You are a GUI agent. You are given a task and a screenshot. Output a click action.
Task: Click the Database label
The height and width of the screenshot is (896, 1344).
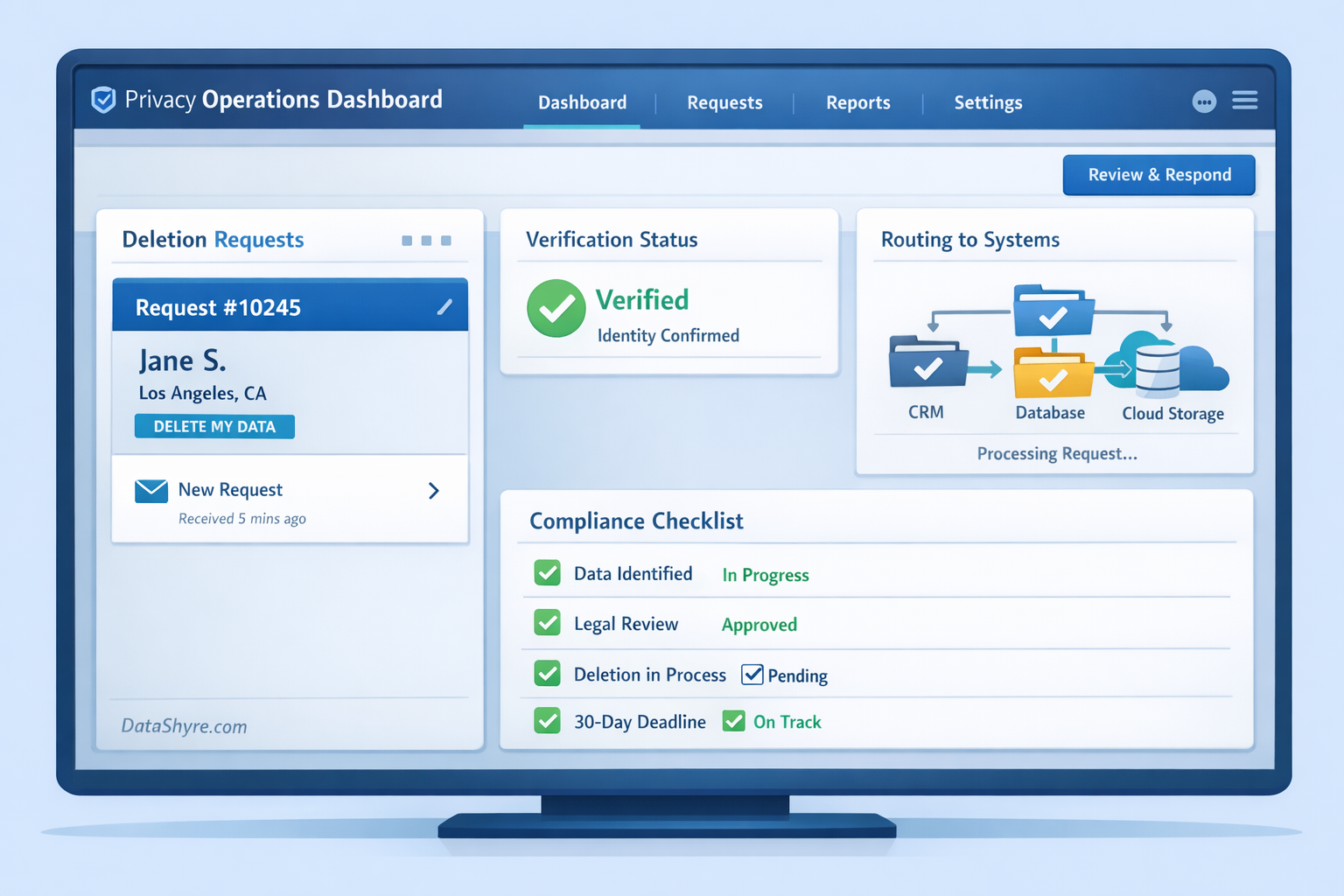tap(1050, 412)
